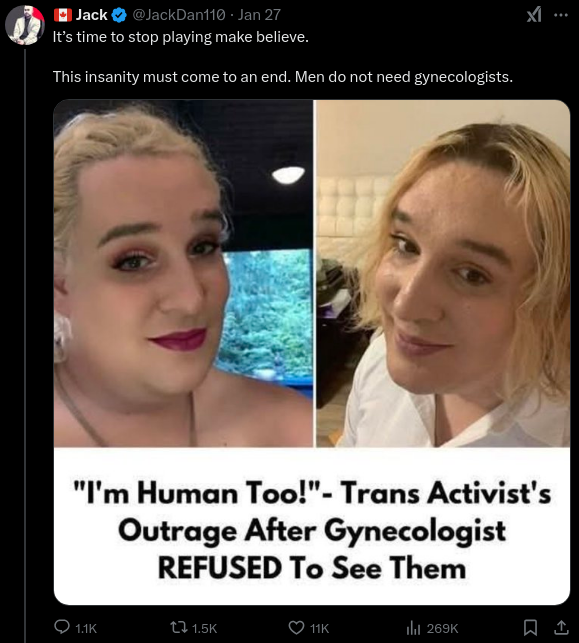Open the Jan 27 timestamp link
579x643 pixels.
pos(259,15)
